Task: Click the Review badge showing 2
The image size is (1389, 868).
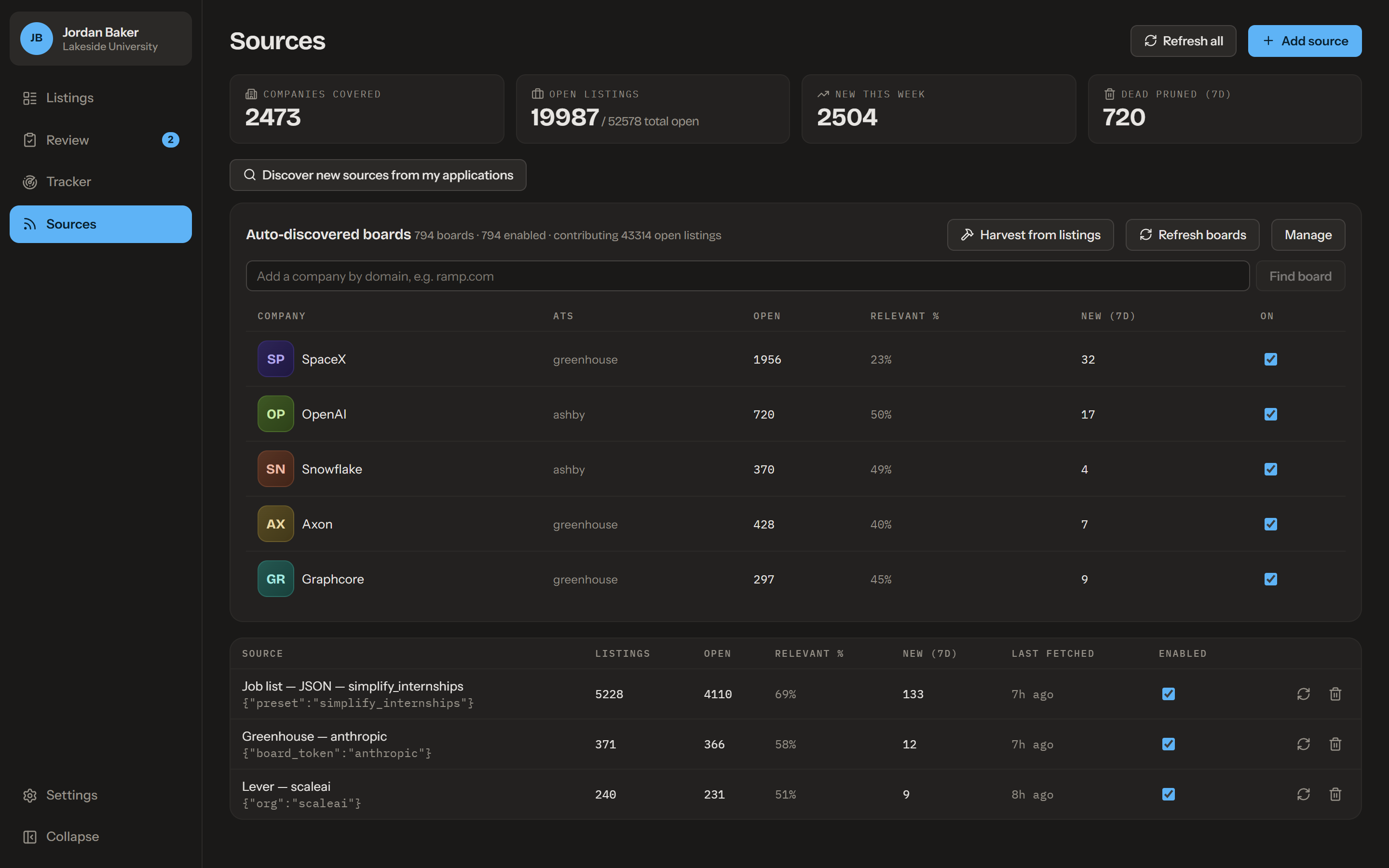Action: (x=170, y=139)
